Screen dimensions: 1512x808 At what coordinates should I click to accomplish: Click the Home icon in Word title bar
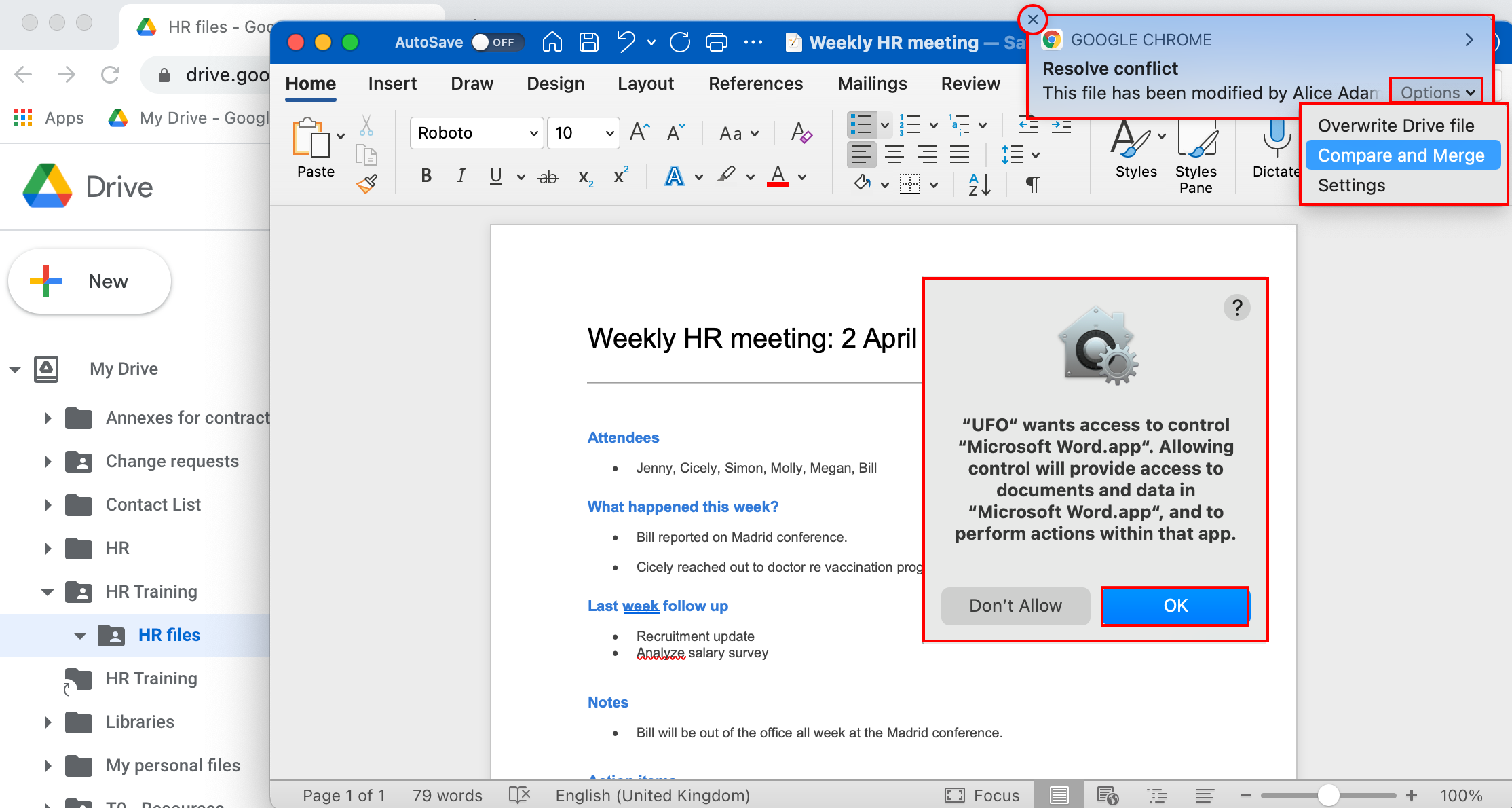coord(552,42)
